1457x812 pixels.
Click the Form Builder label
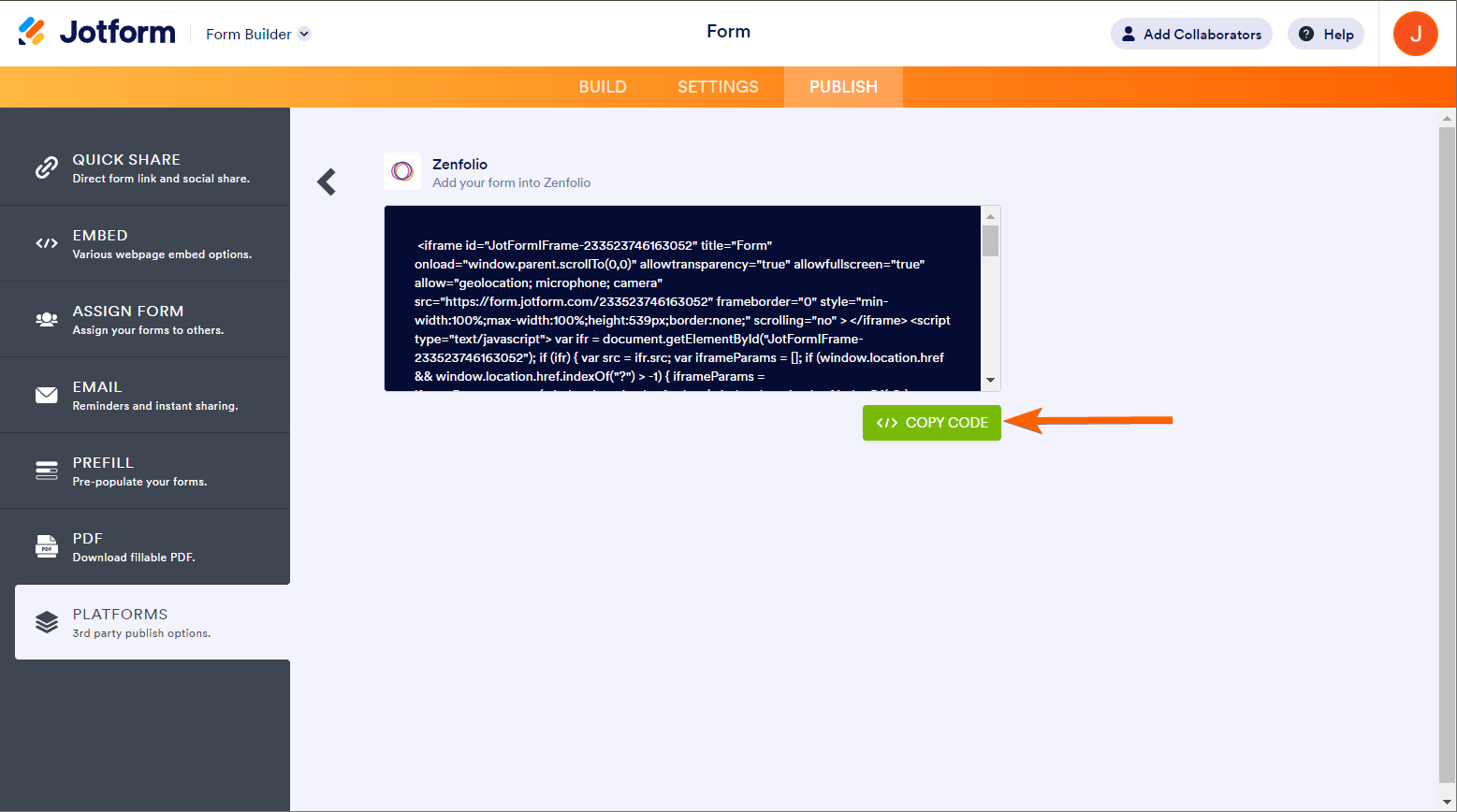pos(249,35)
